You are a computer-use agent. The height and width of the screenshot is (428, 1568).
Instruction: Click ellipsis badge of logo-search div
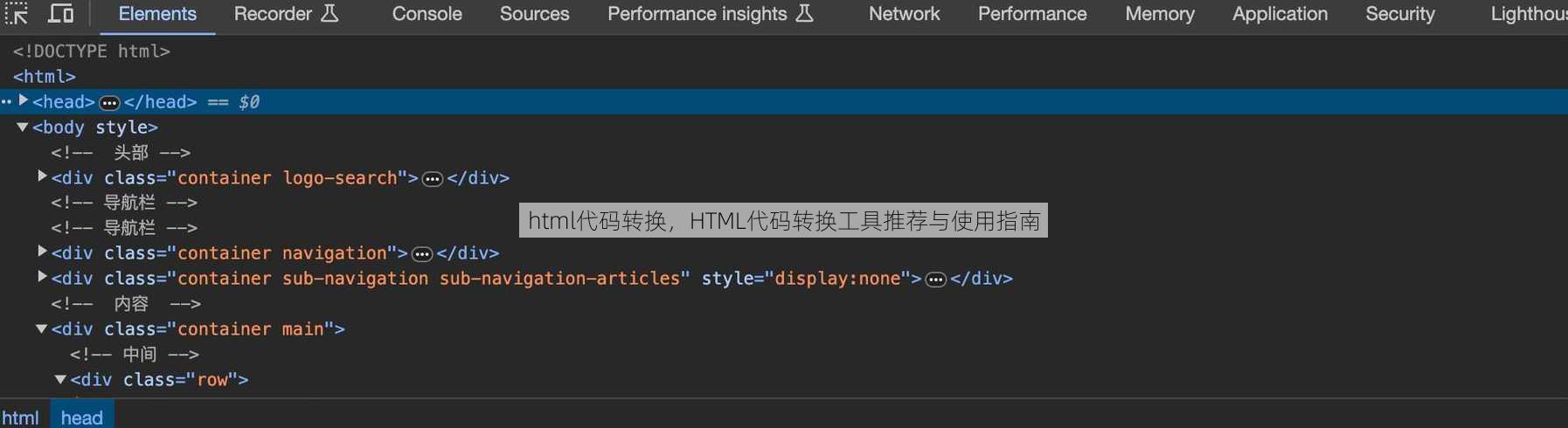tap(433, 179)
